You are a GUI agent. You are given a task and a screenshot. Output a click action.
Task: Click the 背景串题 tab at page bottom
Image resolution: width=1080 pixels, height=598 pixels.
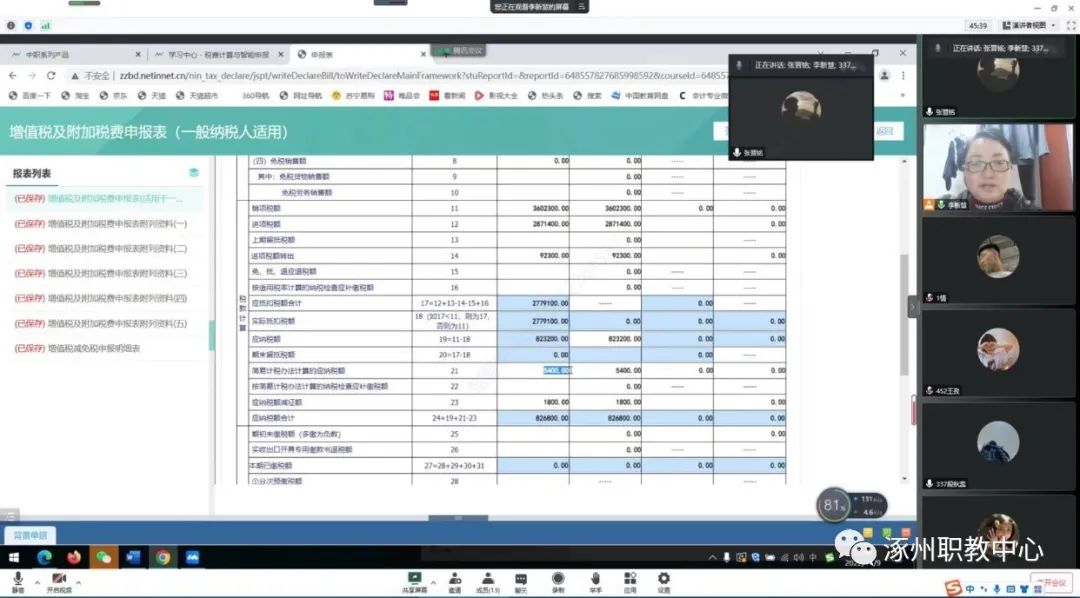point(30,535)
